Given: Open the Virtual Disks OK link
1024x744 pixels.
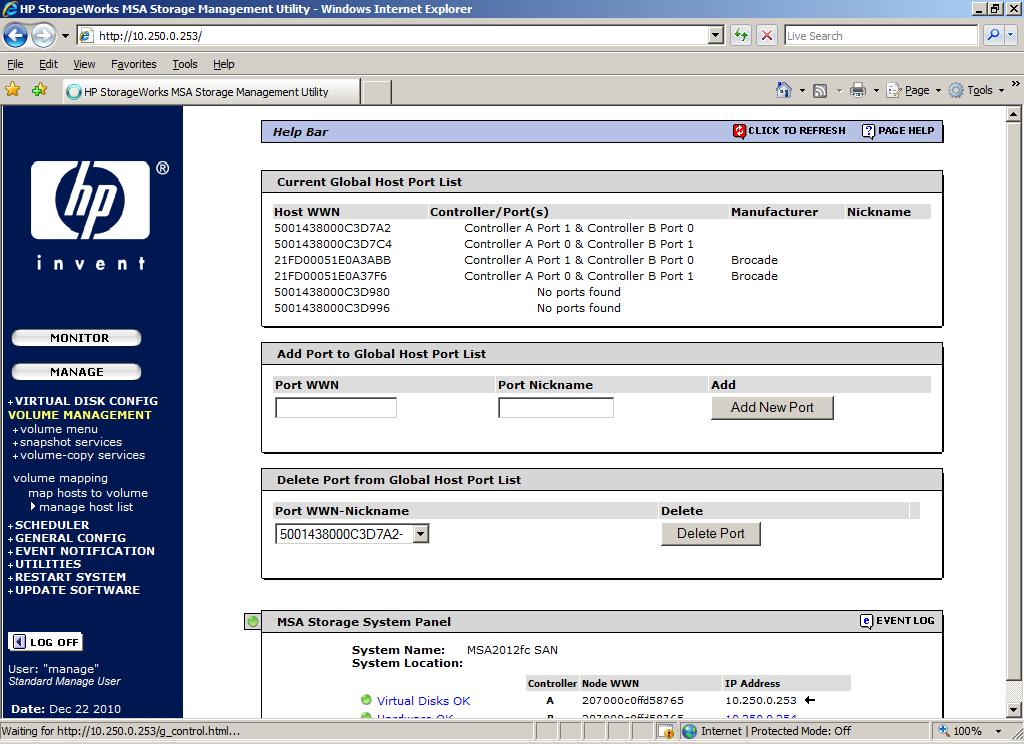Looking at the screenshot, I should pos(423,701).
